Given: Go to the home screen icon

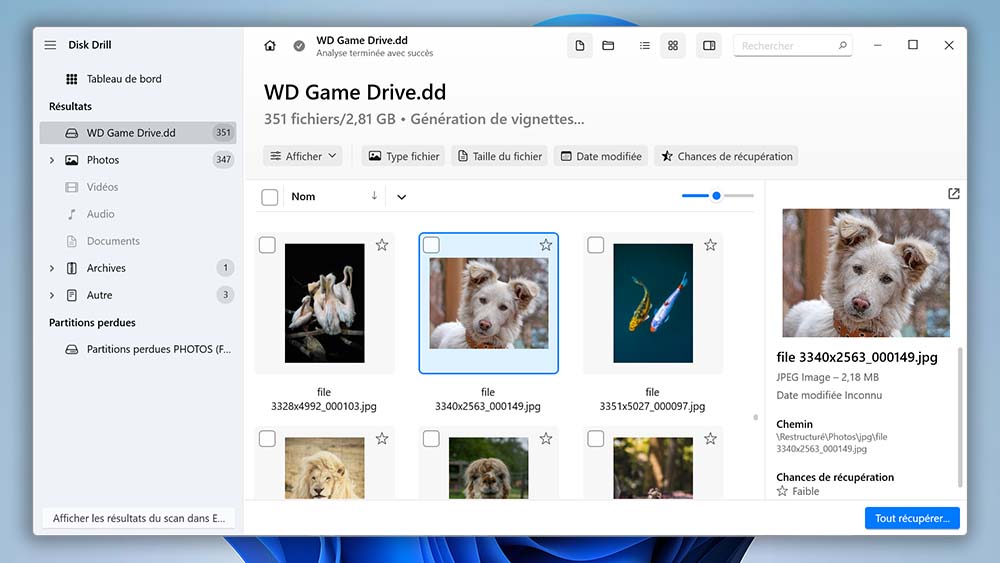Looking at the screenshot, I should [x=270, y=45].
